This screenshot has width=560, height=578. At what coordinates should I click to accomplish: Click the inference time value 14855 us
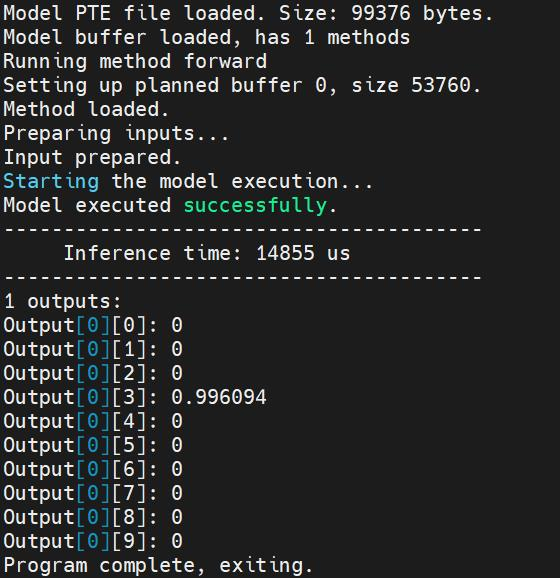(x=303, y=254)
